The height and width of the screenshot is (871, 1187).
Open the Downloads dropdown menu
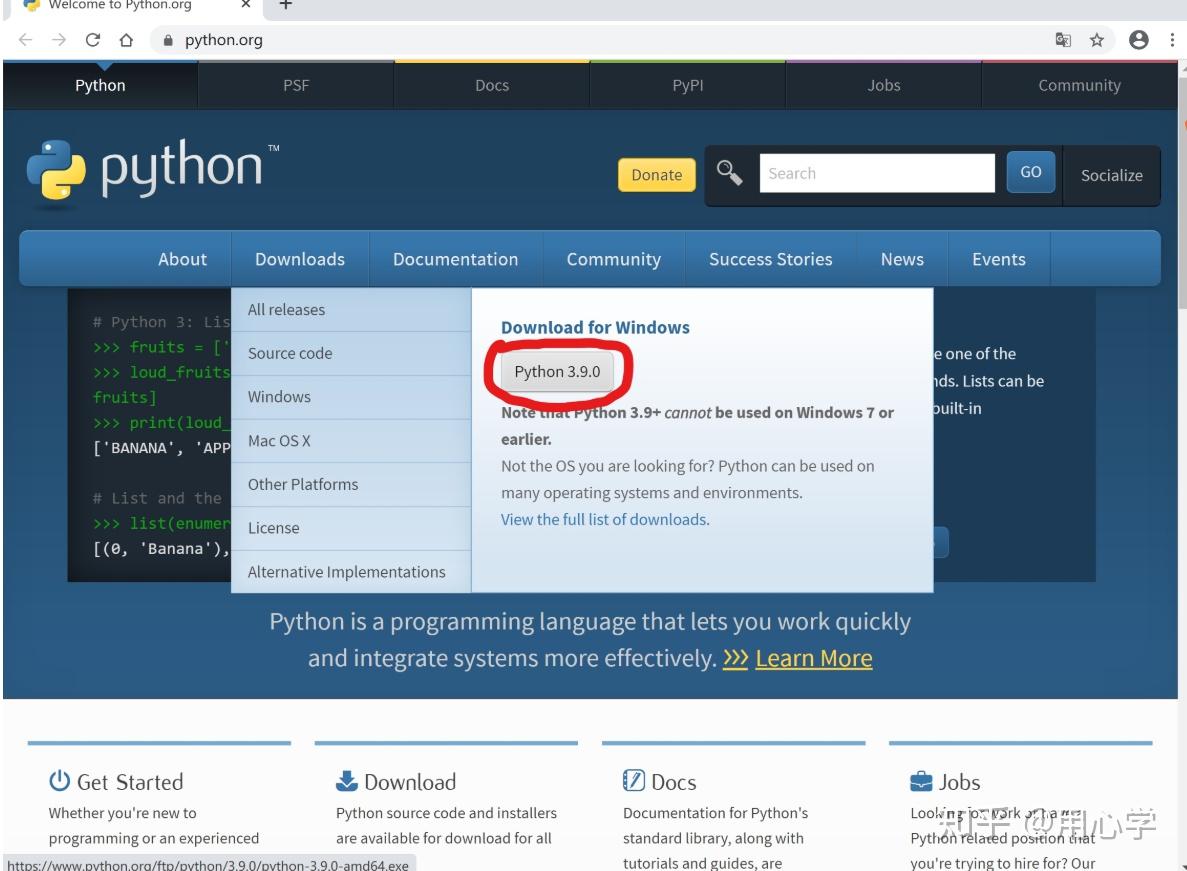[x=299, y=258]
